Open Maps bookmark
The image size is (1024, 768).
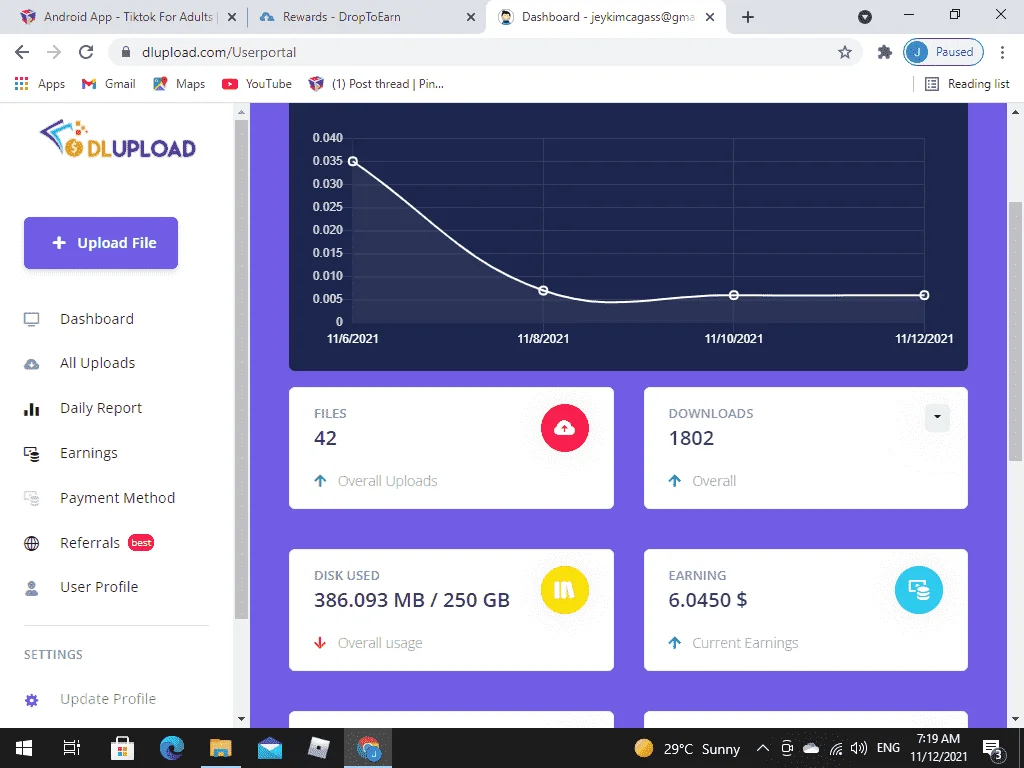[x=179, y=84]
